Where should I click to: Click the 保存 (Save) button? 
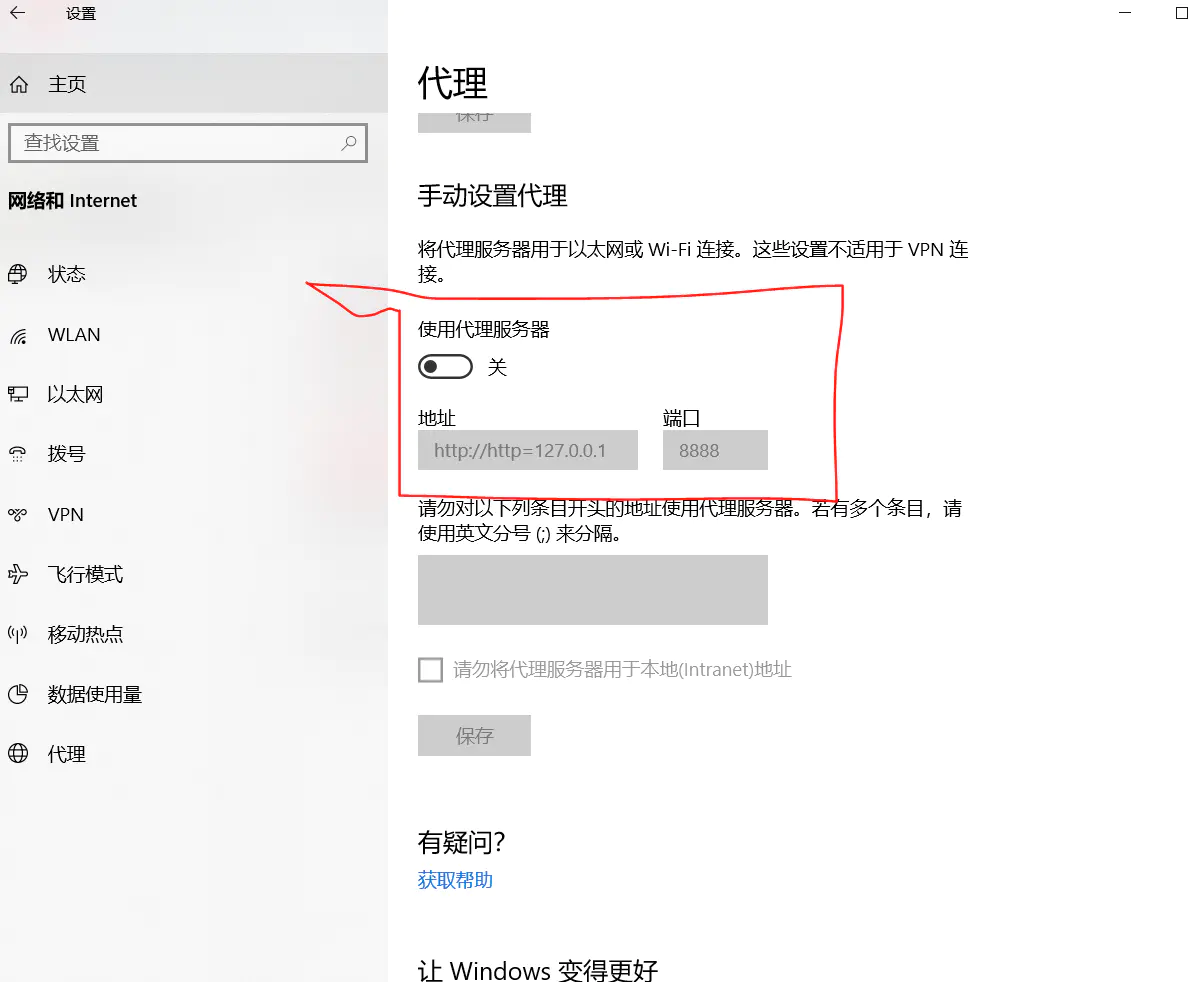[x=474, y=735]
